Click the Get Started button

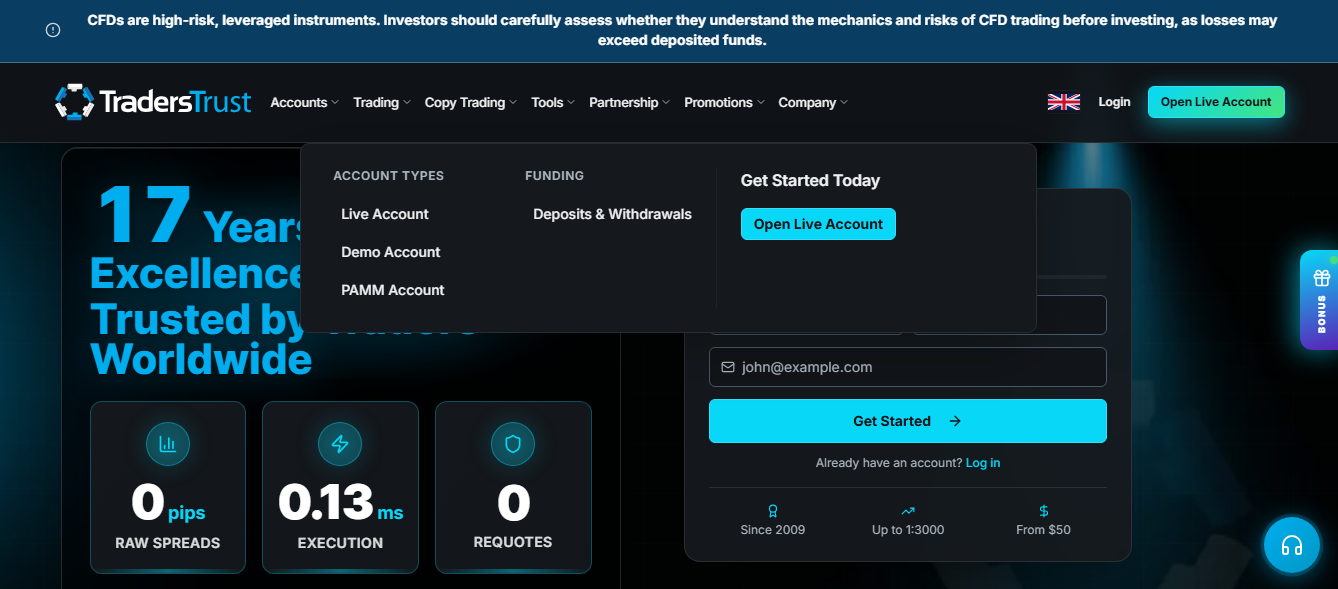click(x=908, y=421)
